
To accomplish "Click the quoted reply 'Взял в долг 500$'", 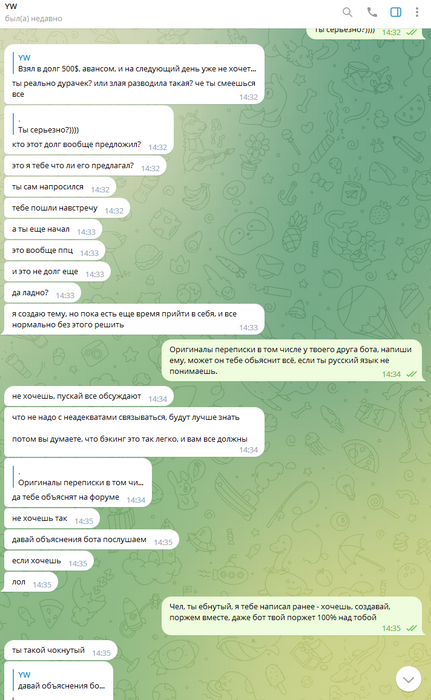I will (x=134, y=63).
